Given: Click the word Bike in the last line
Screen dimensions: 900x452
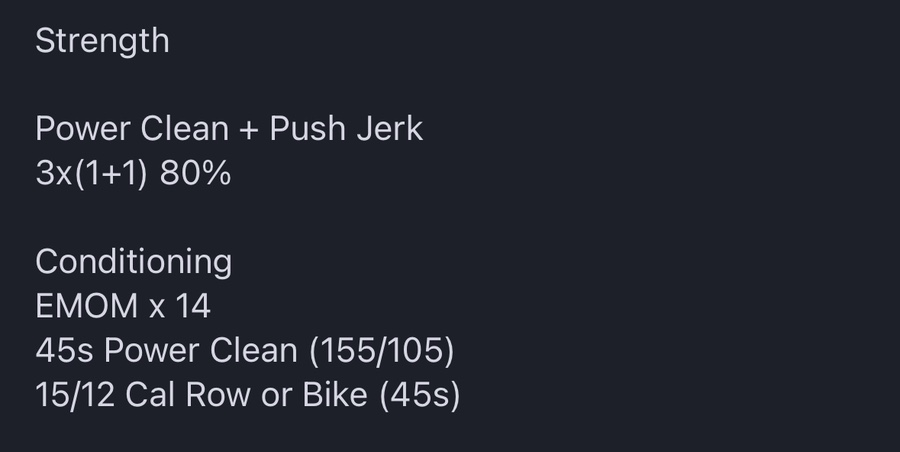Looking at the screenshot, I should click(335, 395).
